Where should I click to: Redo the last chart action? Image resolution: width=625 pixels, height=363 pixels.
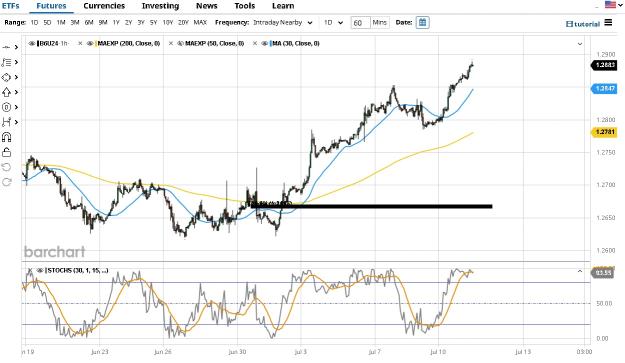coord(6,182)
